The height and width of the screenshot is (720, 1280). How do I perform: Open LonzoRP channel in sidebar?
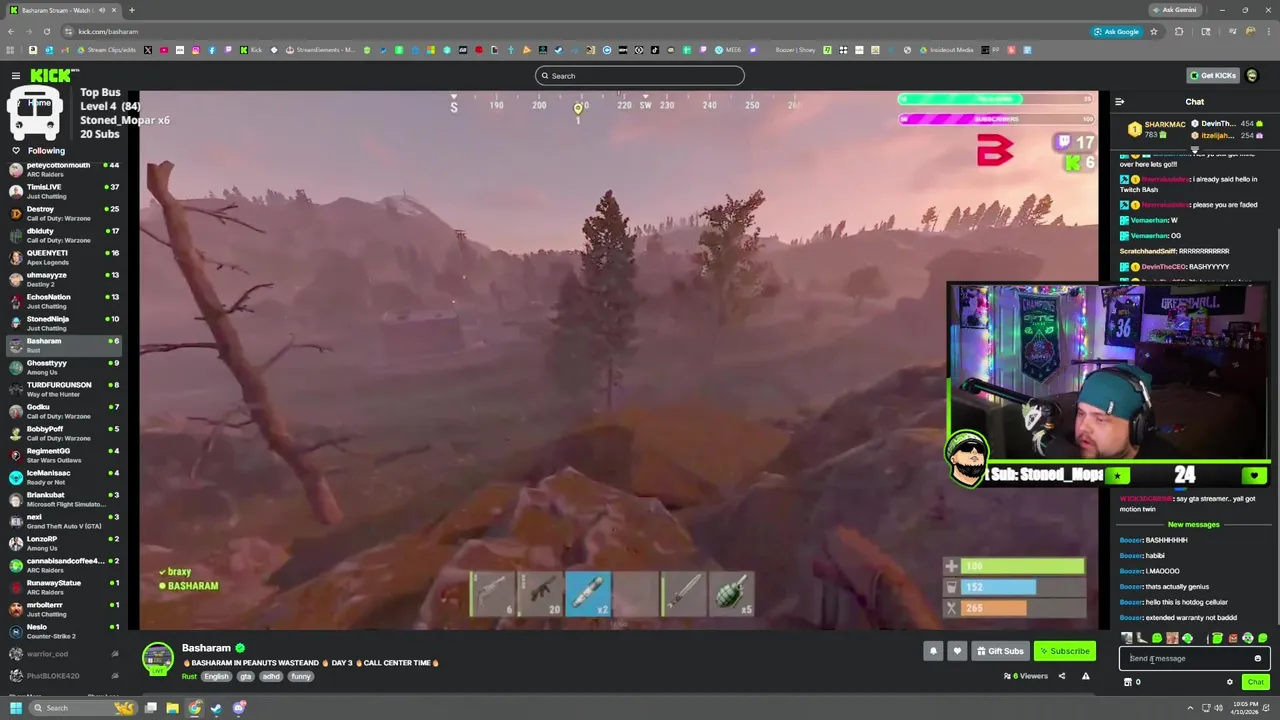click(63, 543)
